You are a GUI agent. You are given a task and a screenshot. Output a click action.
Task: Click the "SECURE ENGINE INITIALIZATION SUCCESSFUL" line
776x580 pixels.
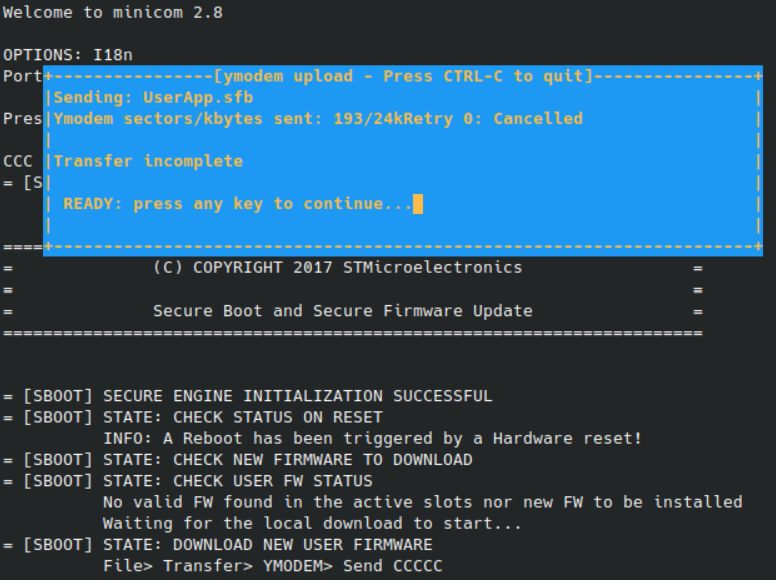pyautogui.click(x=247, y=396)
